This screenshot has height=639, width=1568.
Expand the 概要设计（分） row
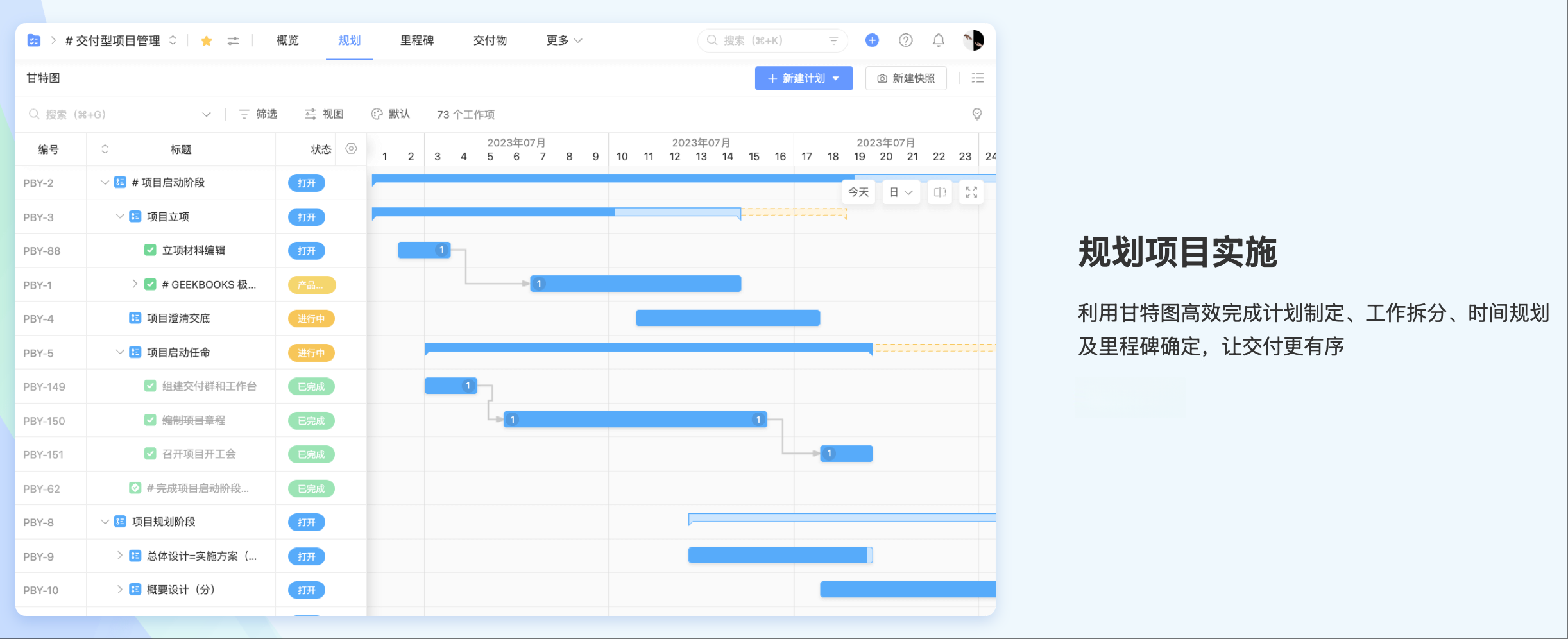[119, 590]
